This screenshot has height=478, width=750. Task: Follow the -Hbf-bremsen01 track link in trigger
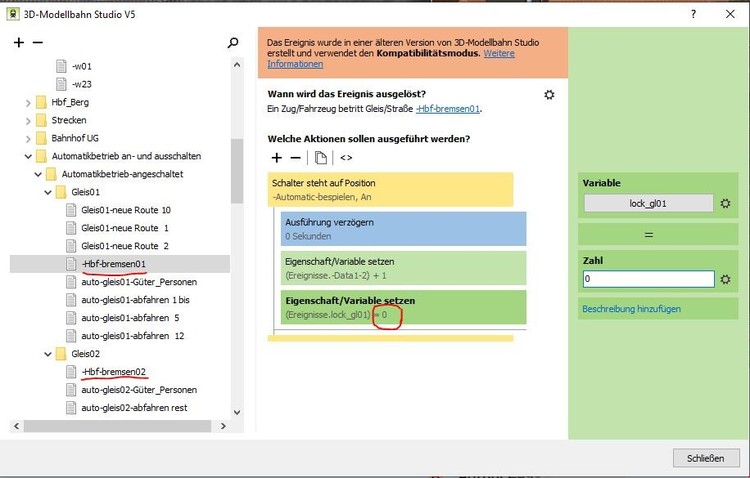click(448, 109)
